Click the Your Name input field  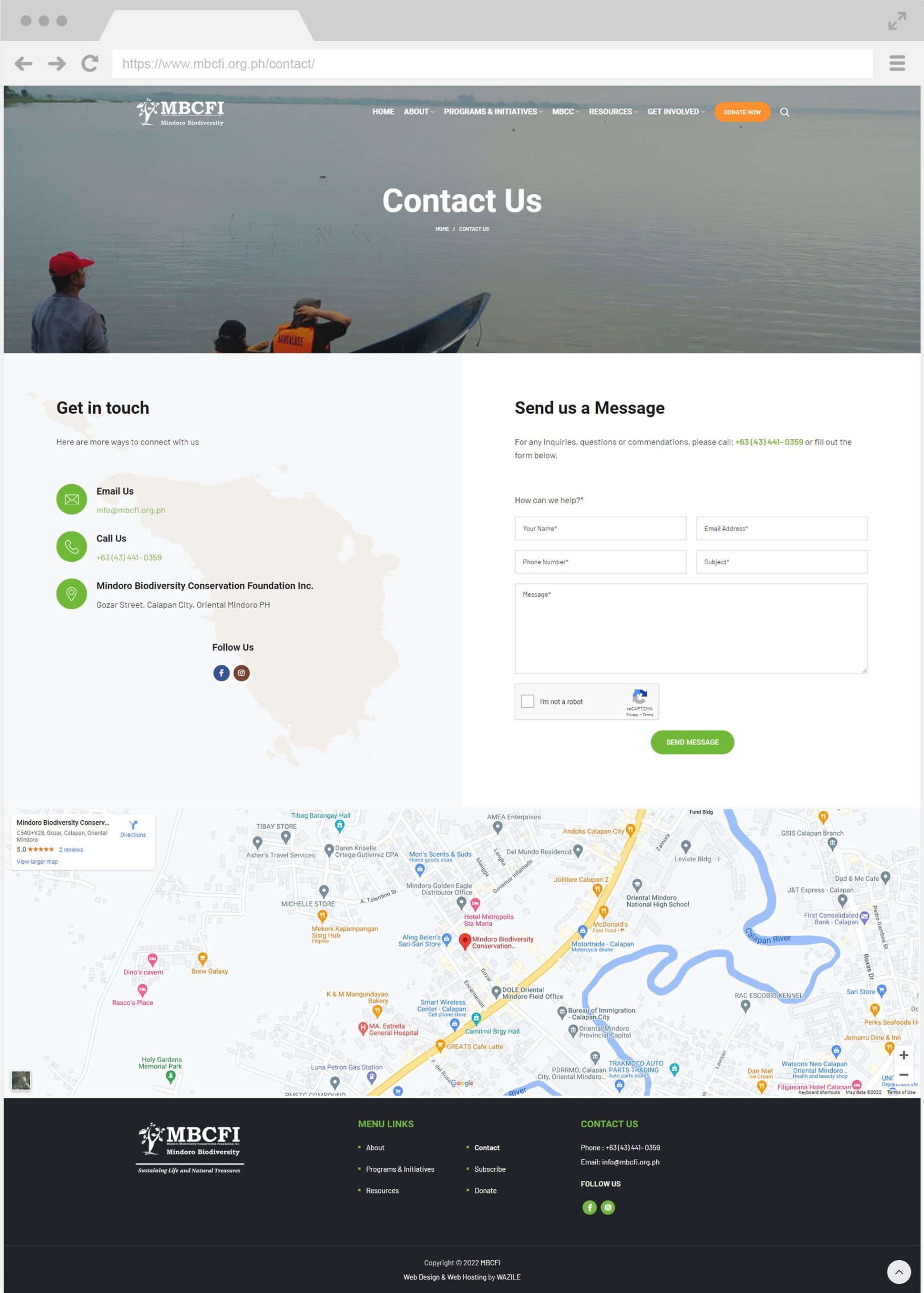click(x=600, y=528)
